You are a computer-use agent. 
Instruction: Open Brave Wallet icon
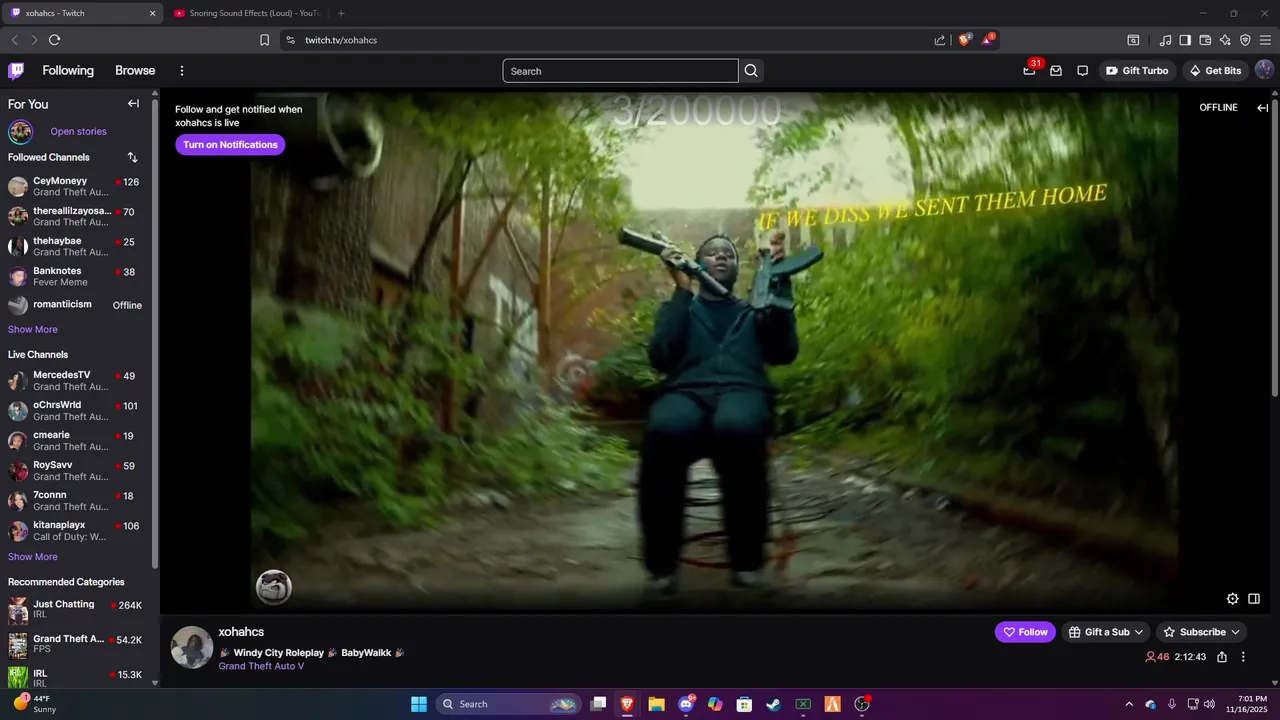pos(1205,40)
